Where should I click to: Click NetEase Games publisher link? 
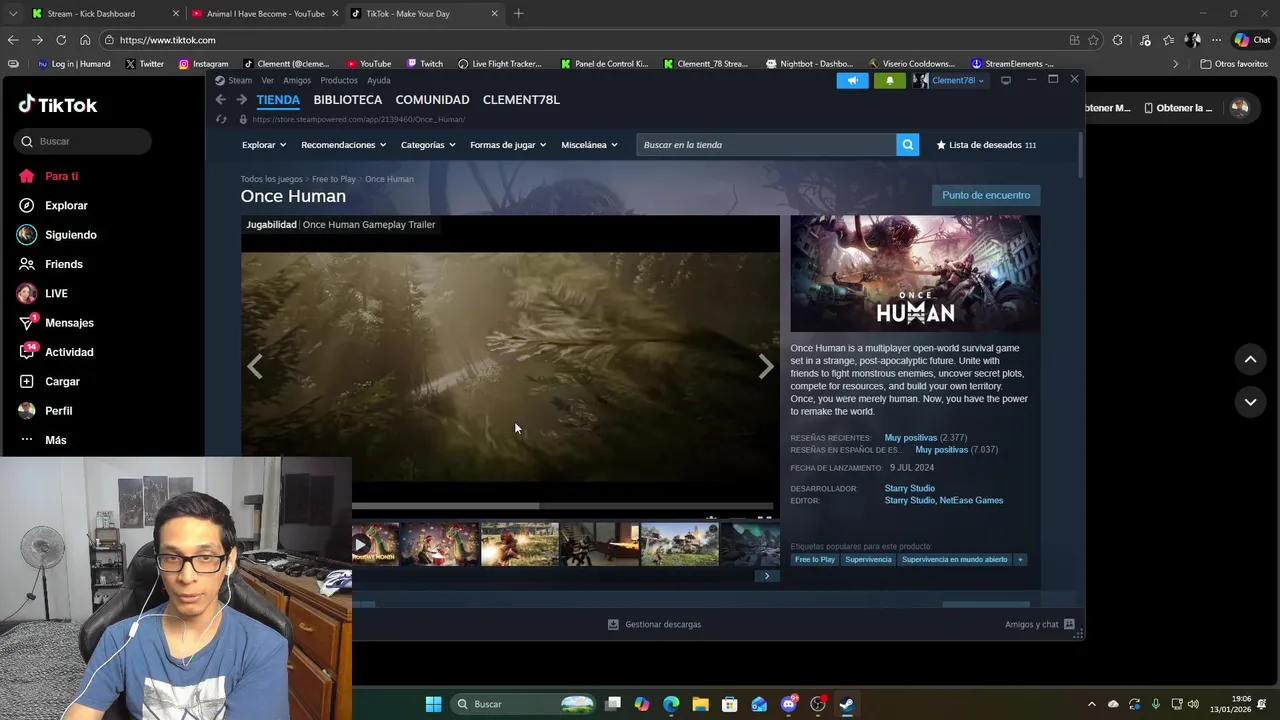click(972, 500)
